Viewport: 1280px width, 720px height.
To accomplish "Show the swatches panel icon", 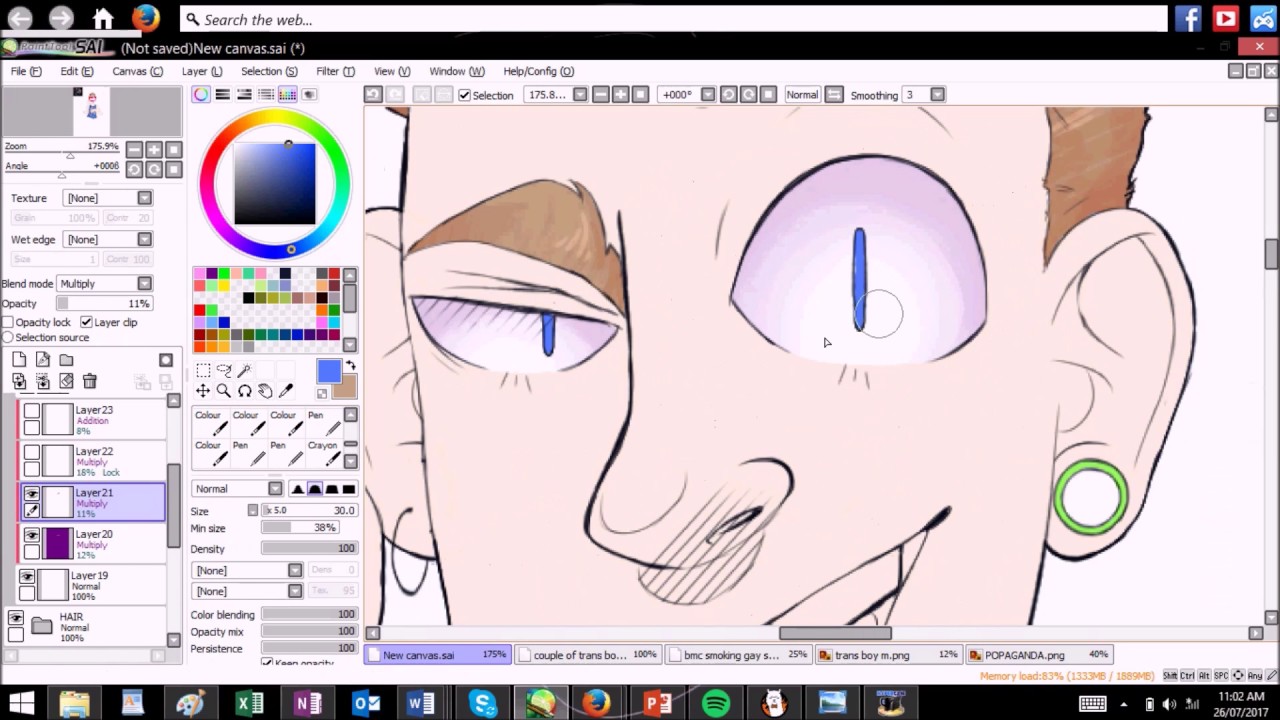I will tap(287, 94).
